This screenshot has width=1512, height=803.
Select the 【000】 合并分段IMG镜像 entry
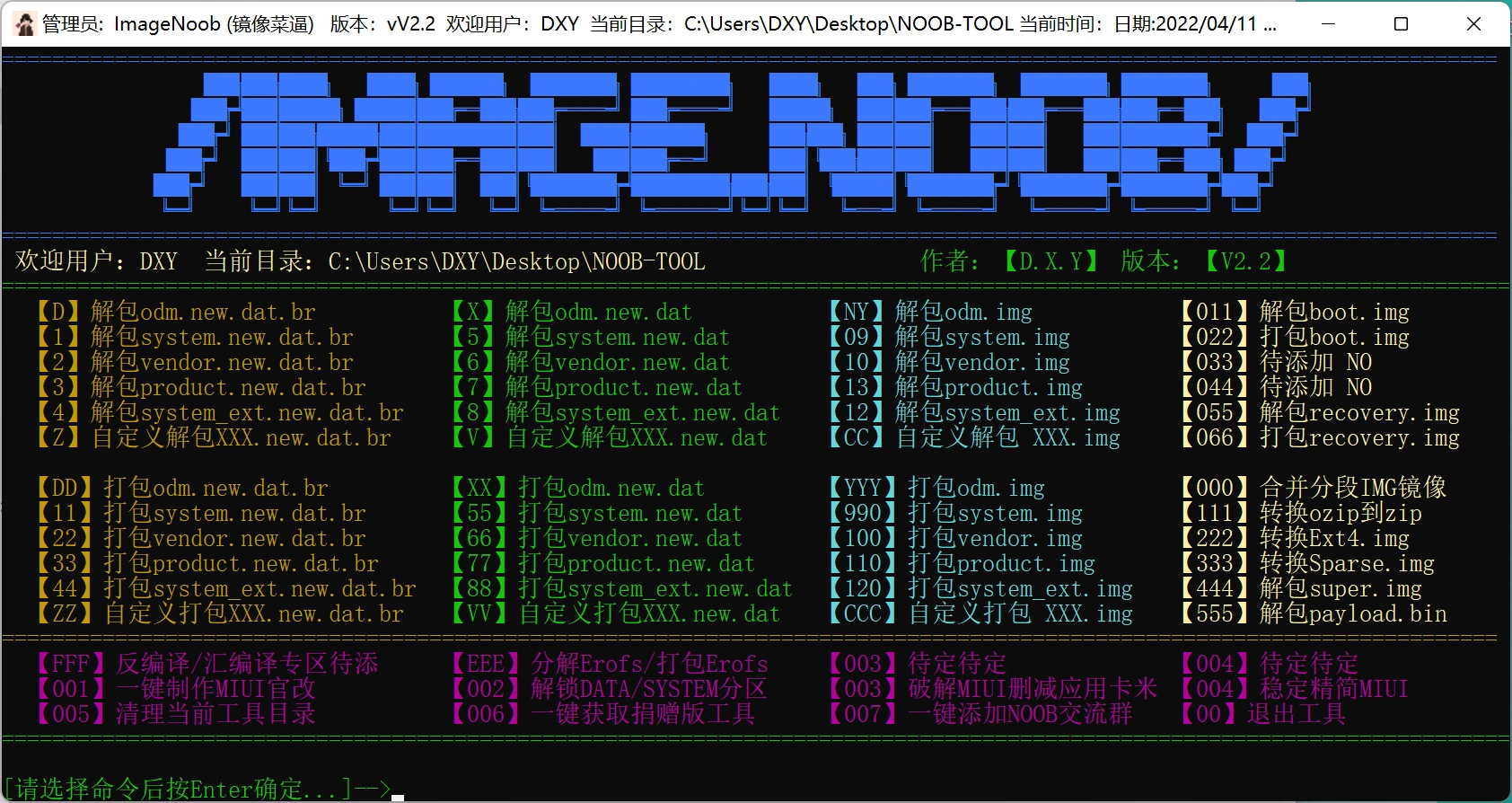point(1313,489)
